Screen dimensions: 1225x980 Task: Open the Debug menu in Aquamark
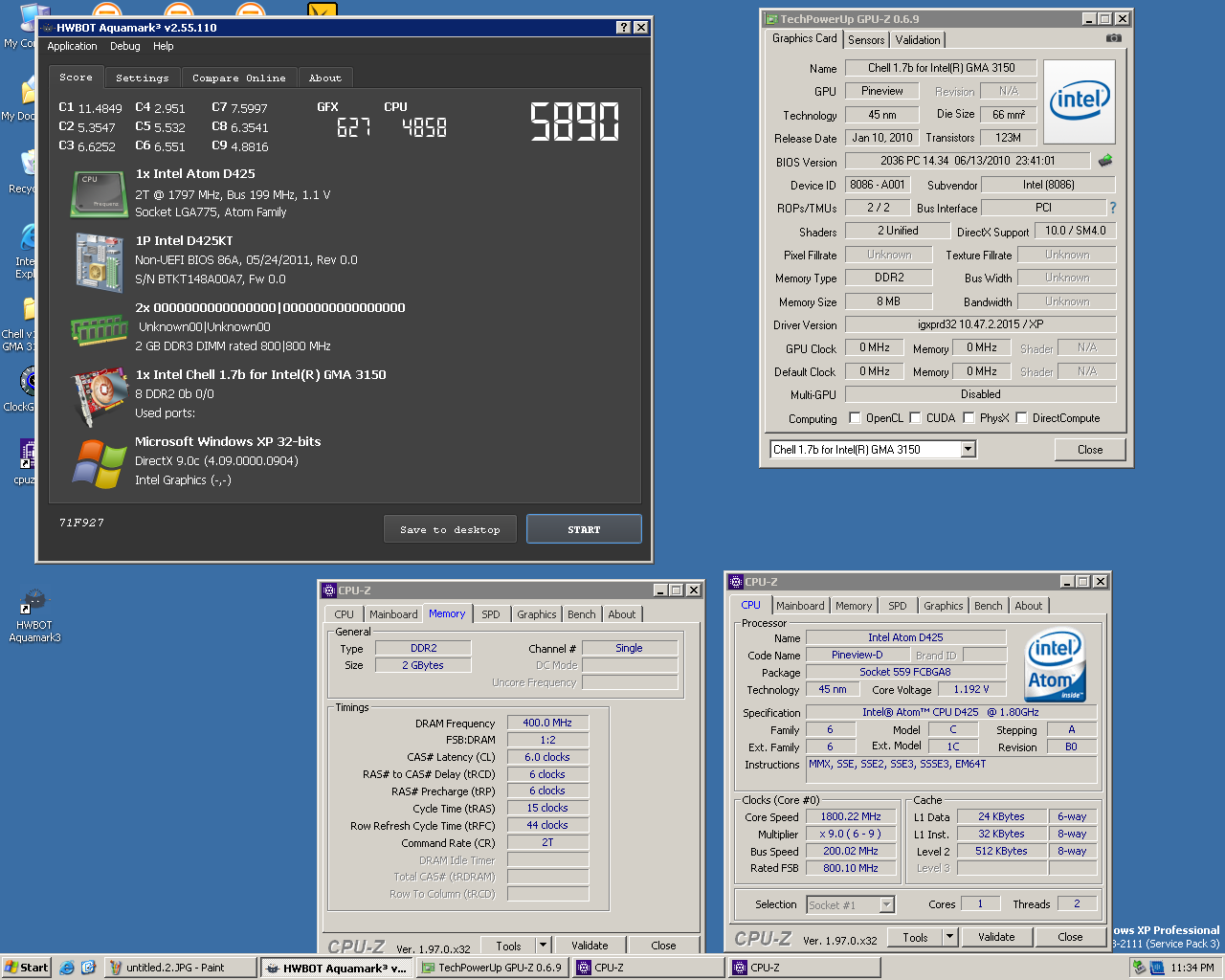coord(125,46)
